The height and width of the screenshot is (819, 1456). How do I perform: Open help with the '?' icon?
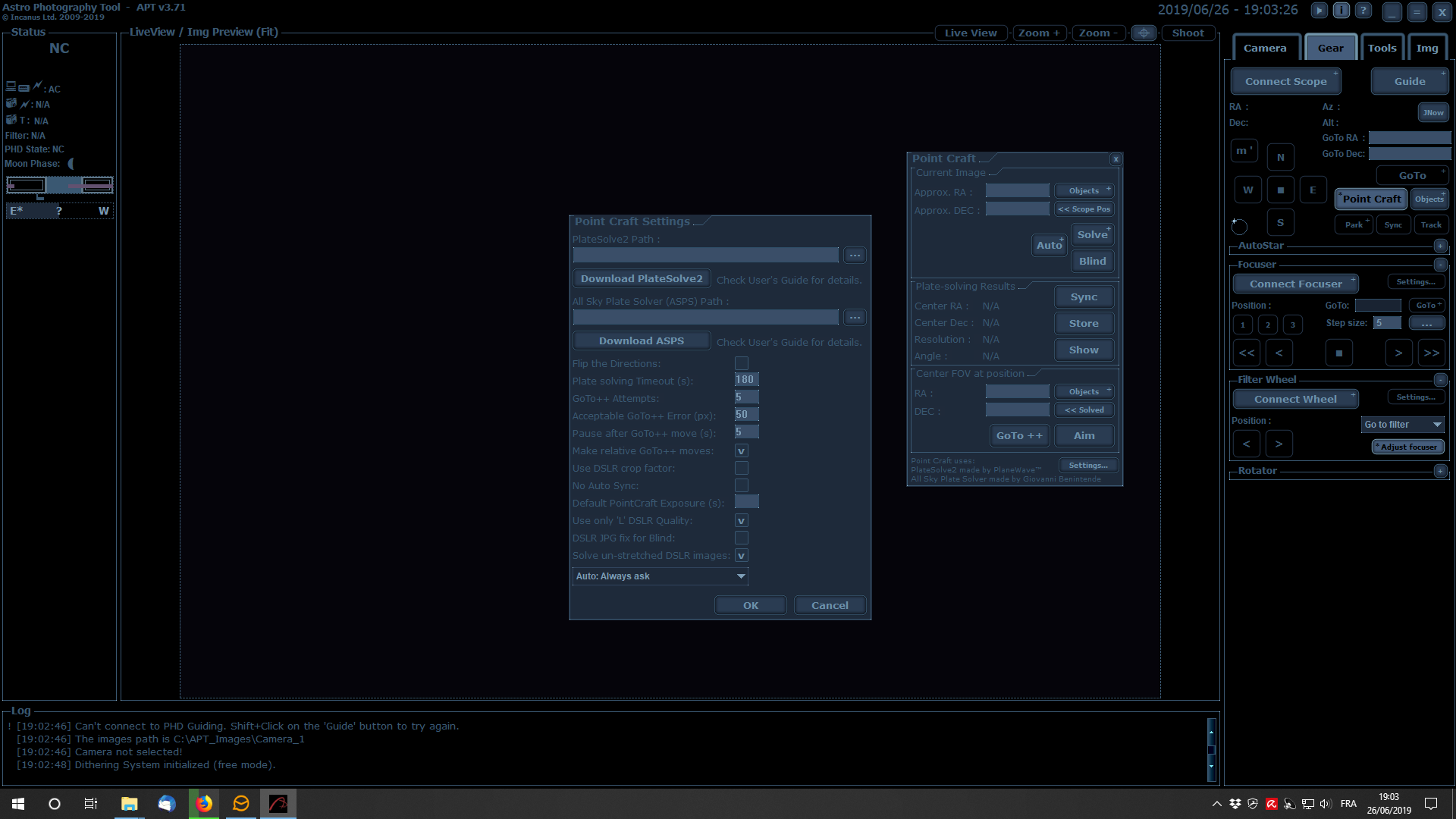click(x=1363, y=11)
